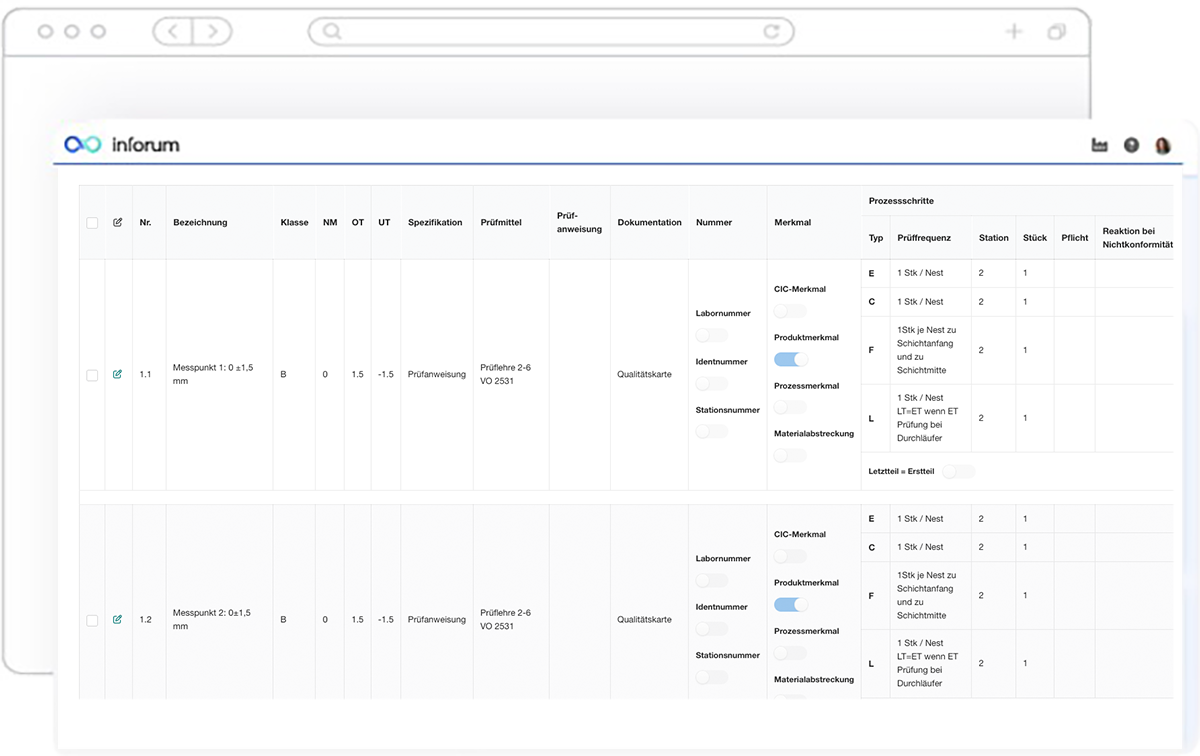Click the new tab plus icon

click(1013, 31)
